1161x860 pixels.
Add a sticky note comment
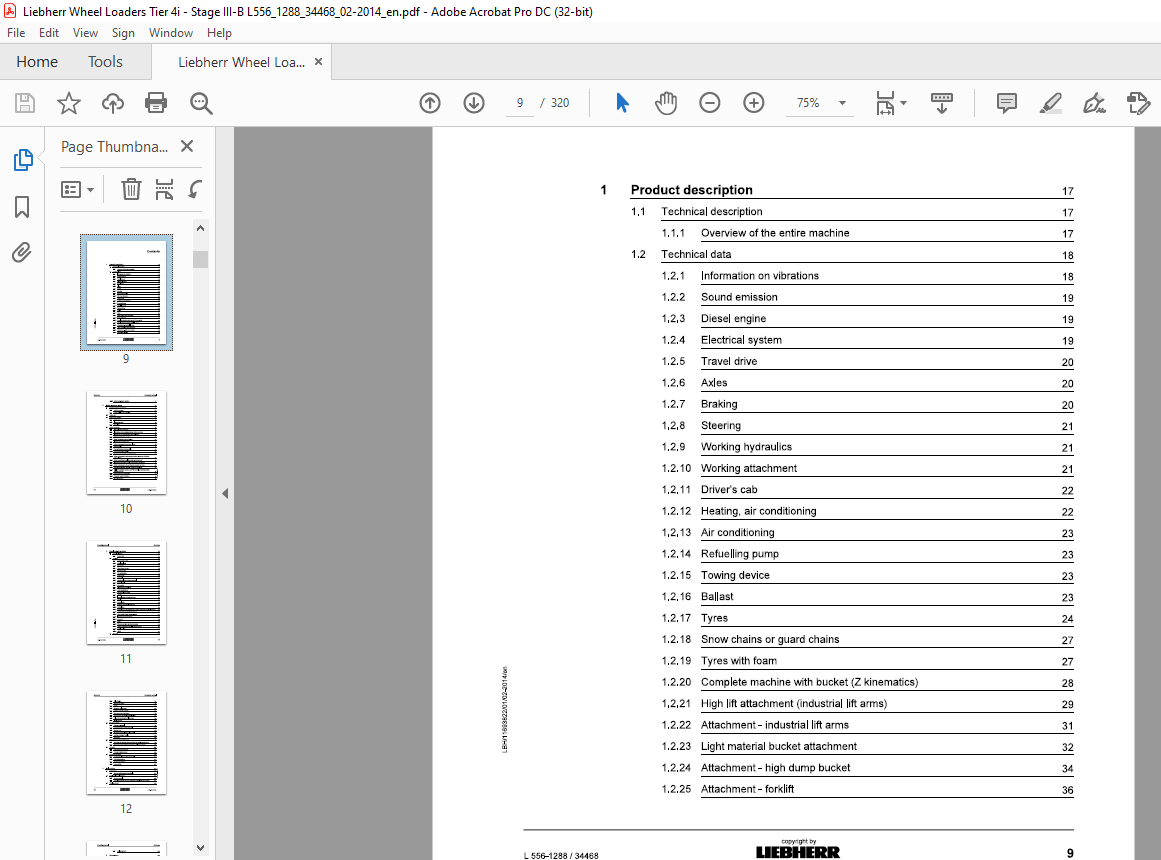click(1006, 103)
